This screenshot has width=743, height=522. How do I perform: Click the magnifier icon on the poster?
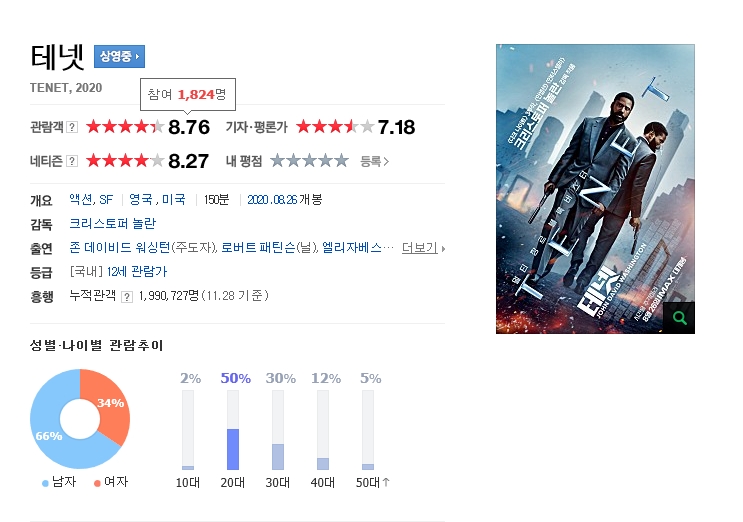click(680, 318)
